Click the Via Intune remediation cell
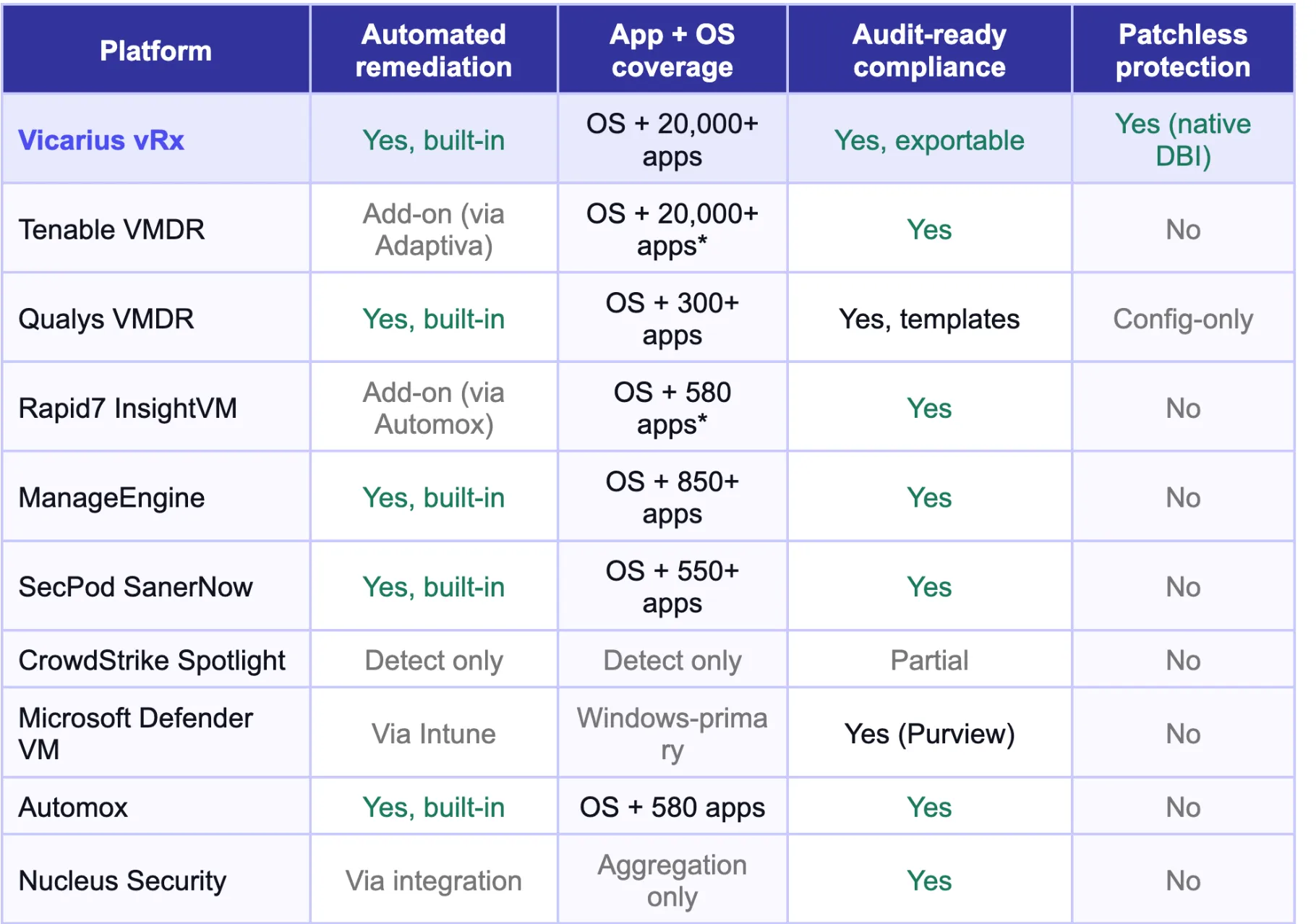Viewport: 1316px width, 924px height. click(x=434, y=733)
